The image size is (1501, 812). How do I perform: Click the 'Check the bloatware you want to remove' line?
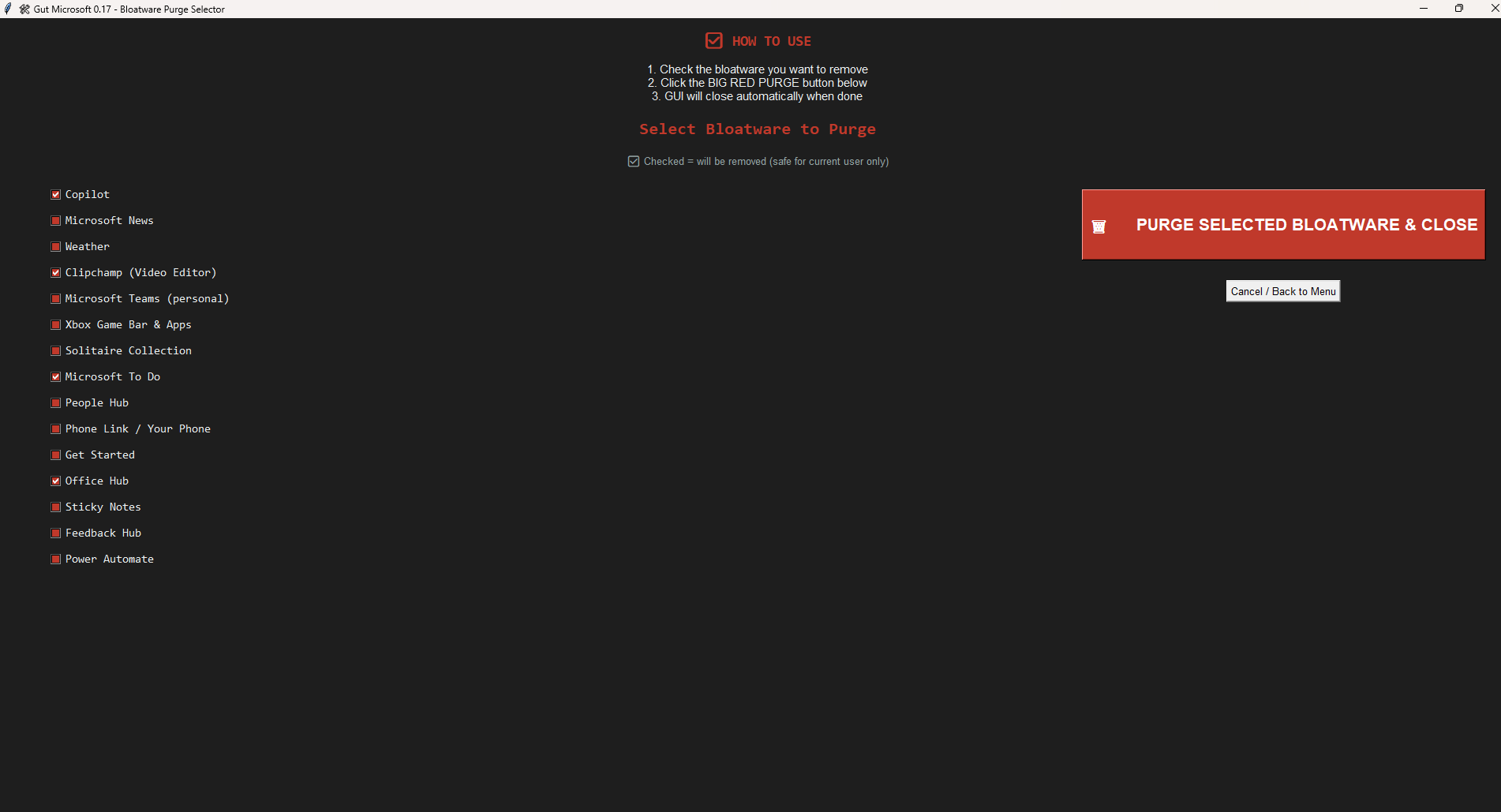[758, 69]
